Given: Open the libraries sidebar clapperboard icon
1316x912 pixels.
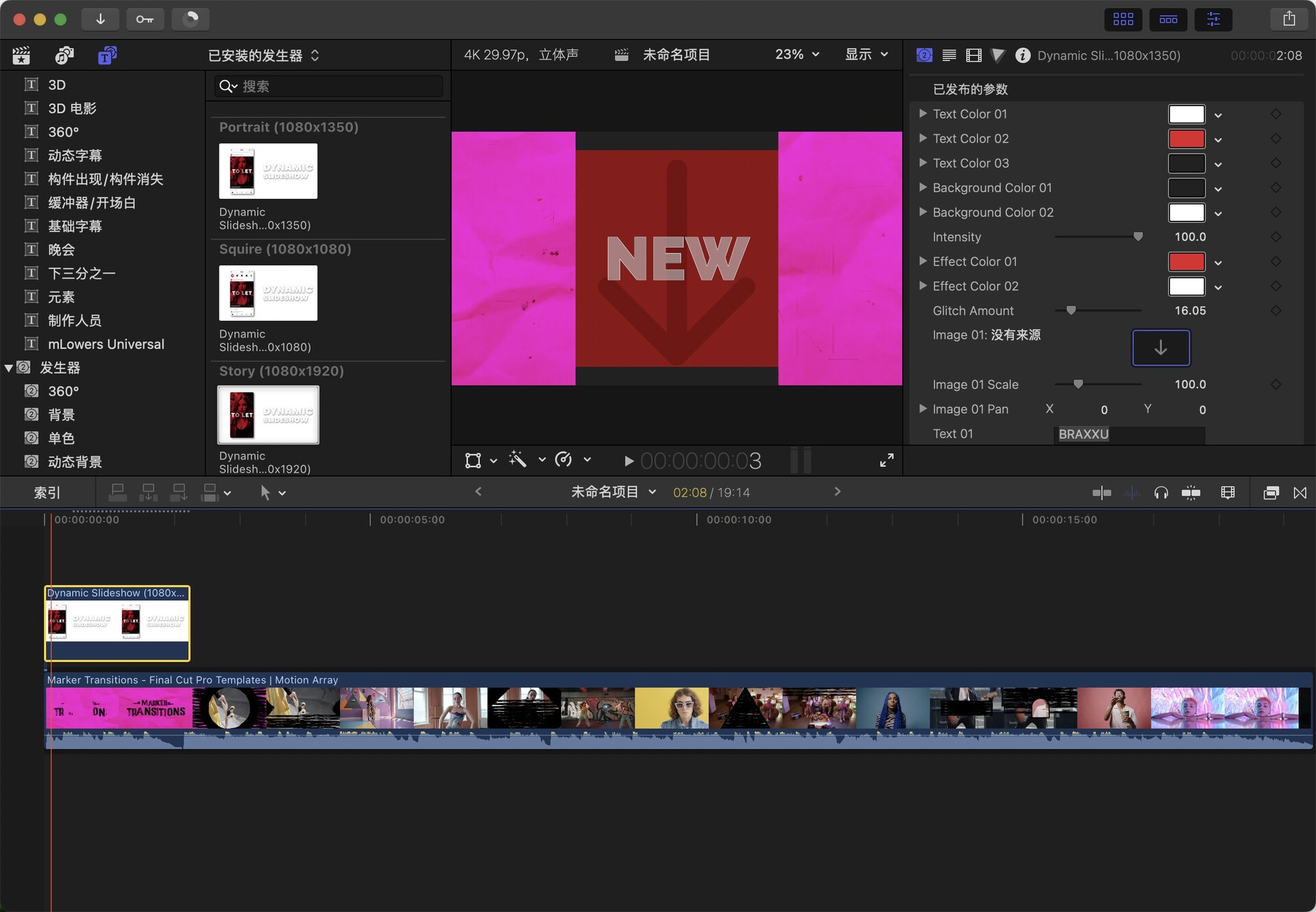Looking at the screenshot, I should 21,56.
